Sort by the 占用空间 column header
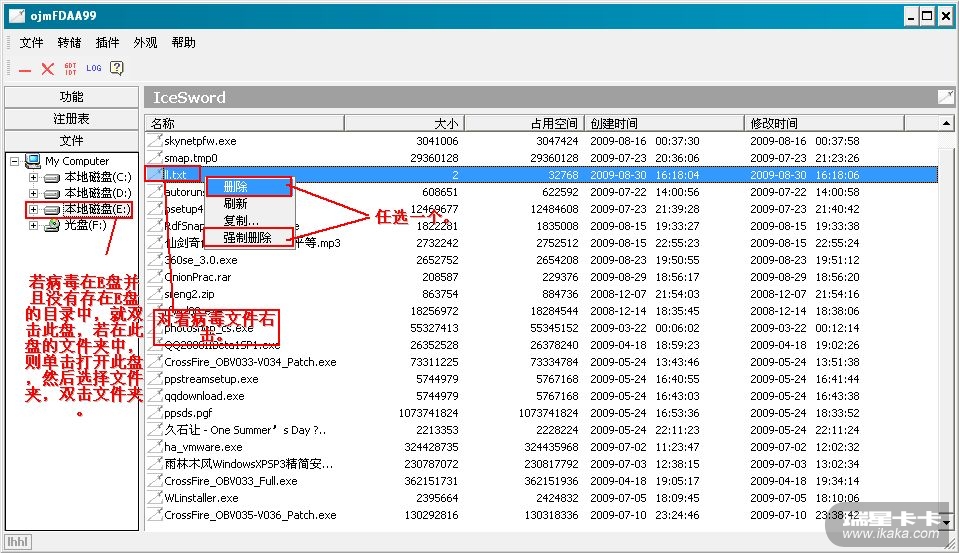Screen dimensions: 959x553 tap(524, 124)
